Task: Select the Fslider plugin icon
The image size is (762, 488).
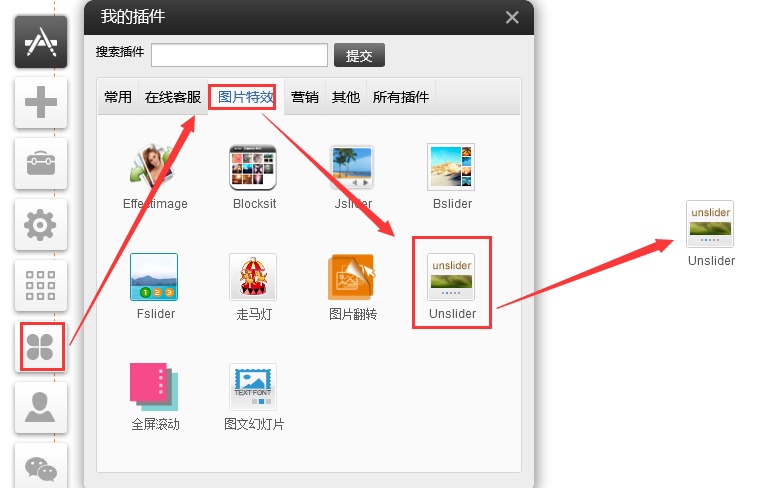Action: (154, 277)
